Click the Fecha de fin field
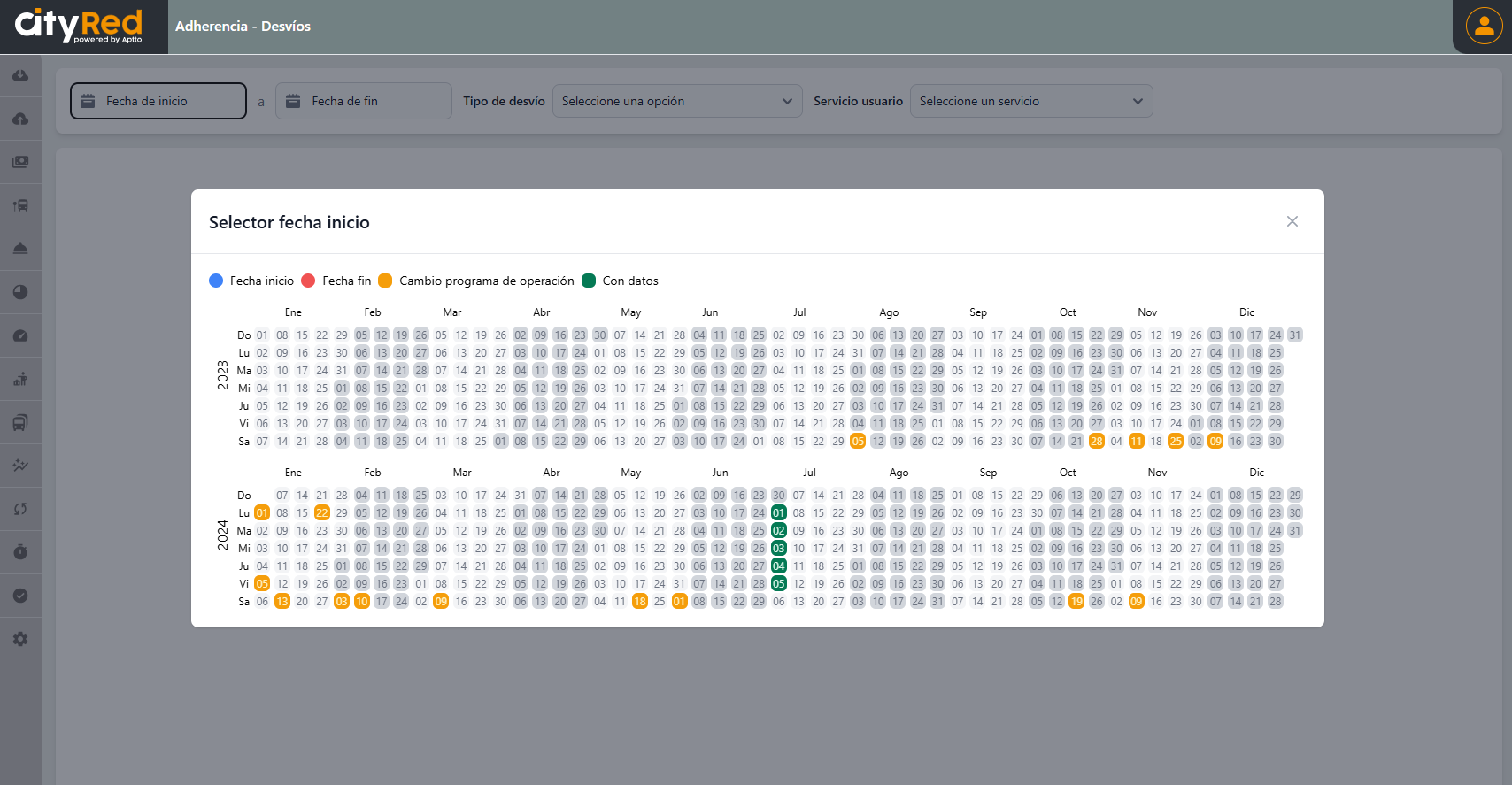Image resolution: width=1512 pixels, height=785 pixels. click(x=363, y=101)
